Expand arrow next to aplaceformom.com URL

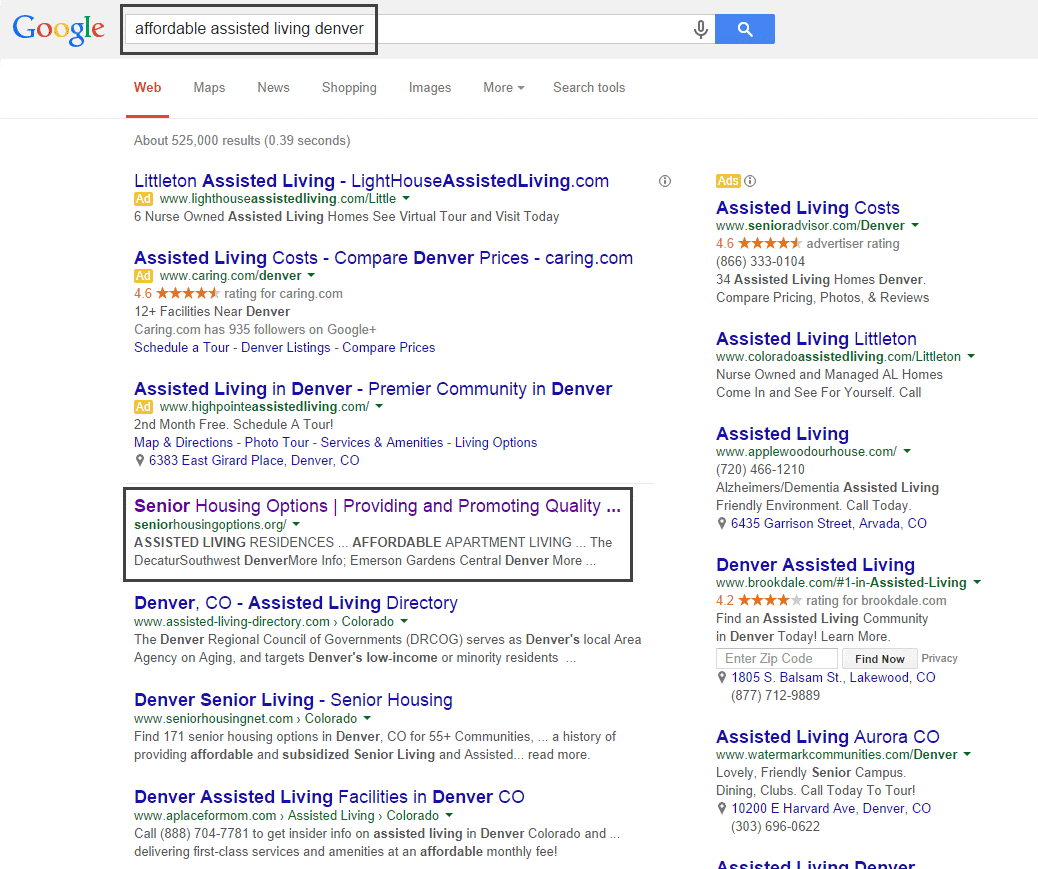click(449, 815)
